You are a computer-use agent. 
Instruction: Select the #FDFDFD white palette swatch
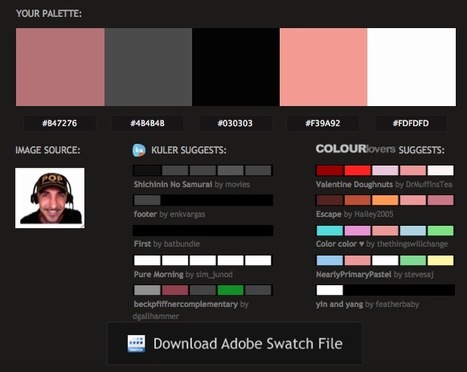click(411, 67)
